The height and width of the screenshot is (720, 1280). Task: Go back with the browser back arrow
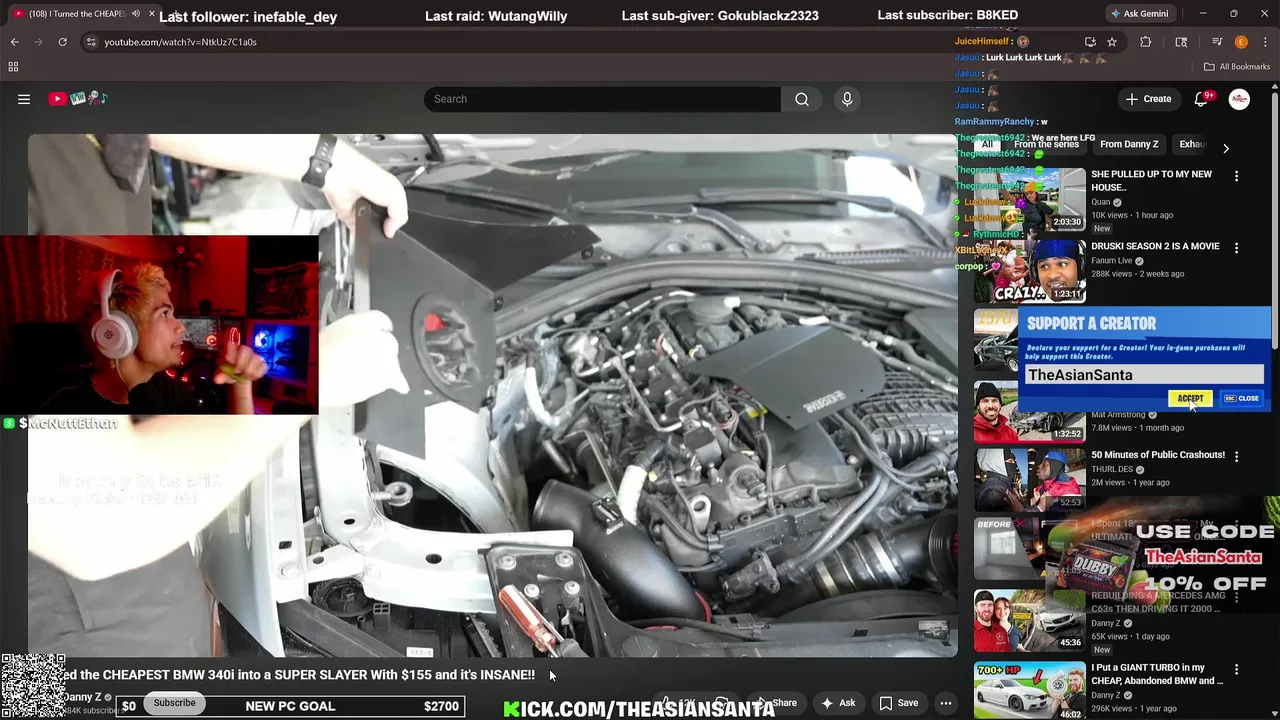click(14, 42)
